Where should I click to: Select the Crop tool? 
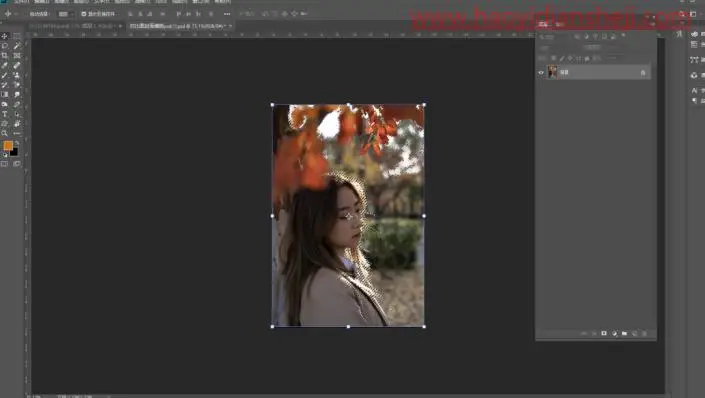pos(5,56)
